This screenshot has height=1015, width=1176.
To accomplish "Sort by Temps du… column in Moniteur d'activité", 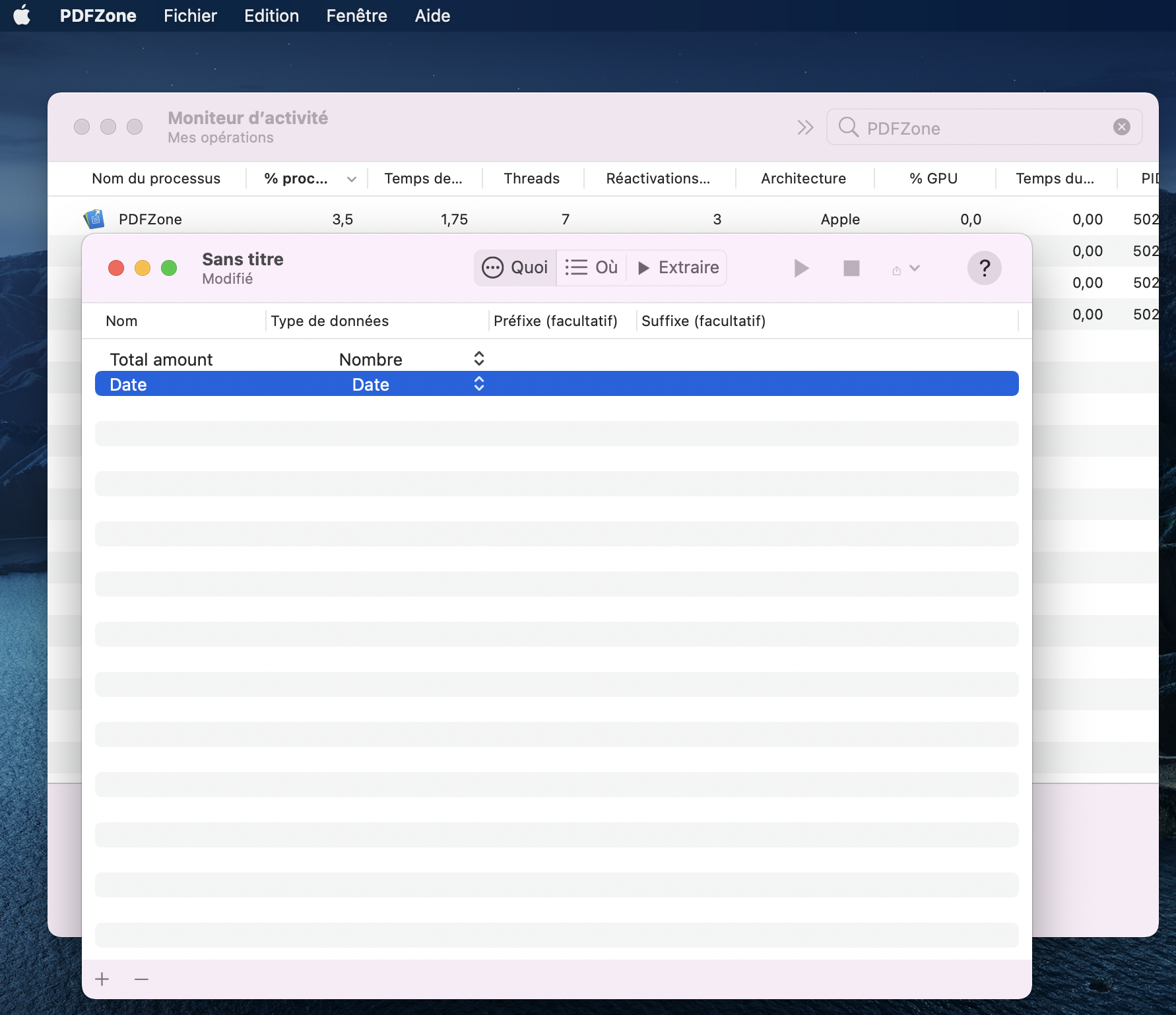I will click(1055, 178).
